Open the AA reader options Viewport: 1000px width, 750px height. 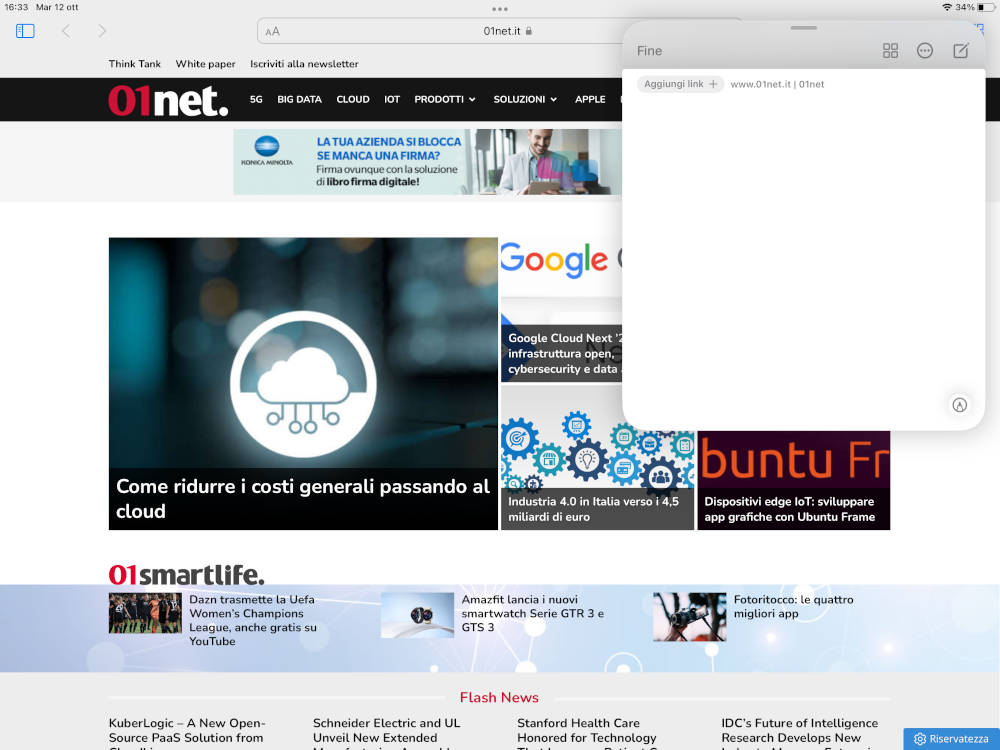272,31
